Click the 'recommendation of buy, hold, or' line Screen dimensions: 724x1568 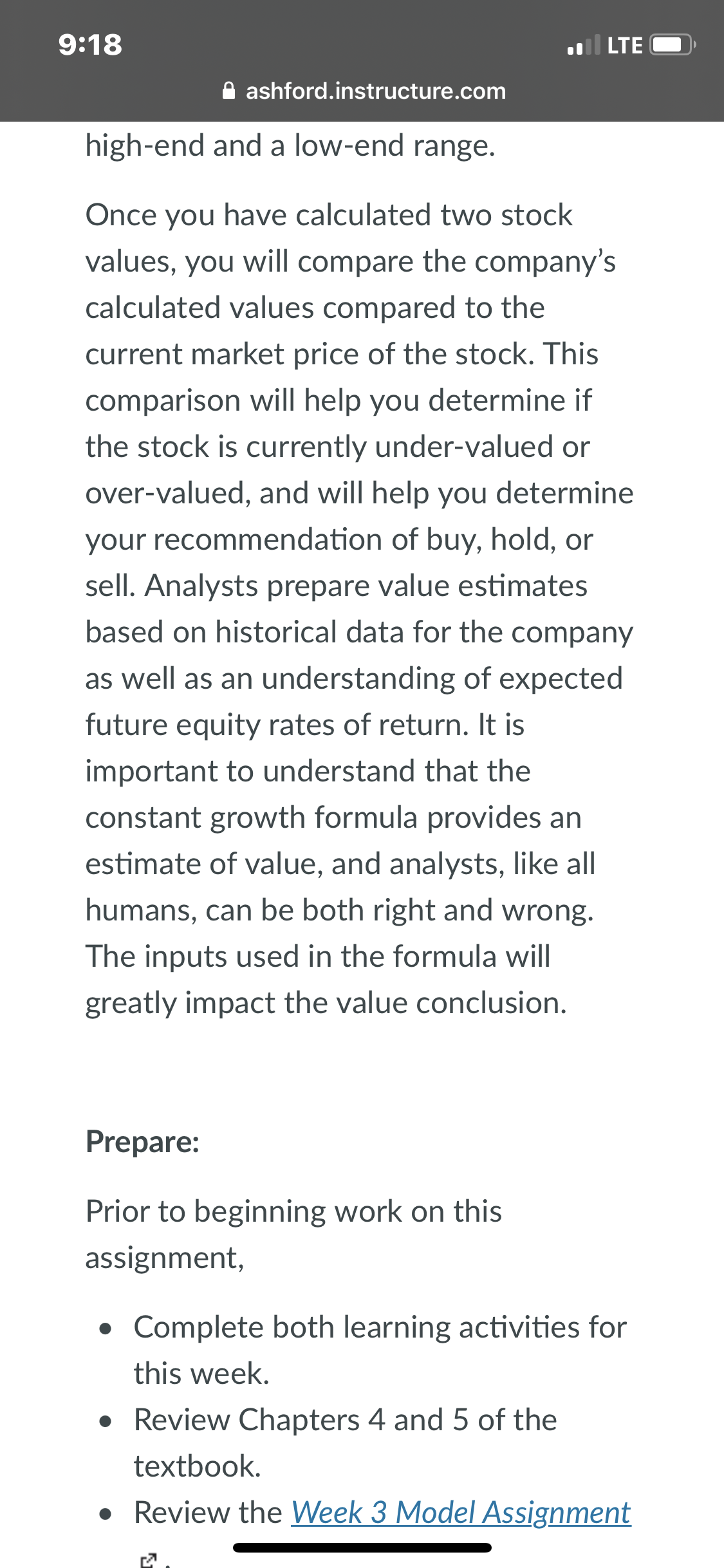point(339,539)
